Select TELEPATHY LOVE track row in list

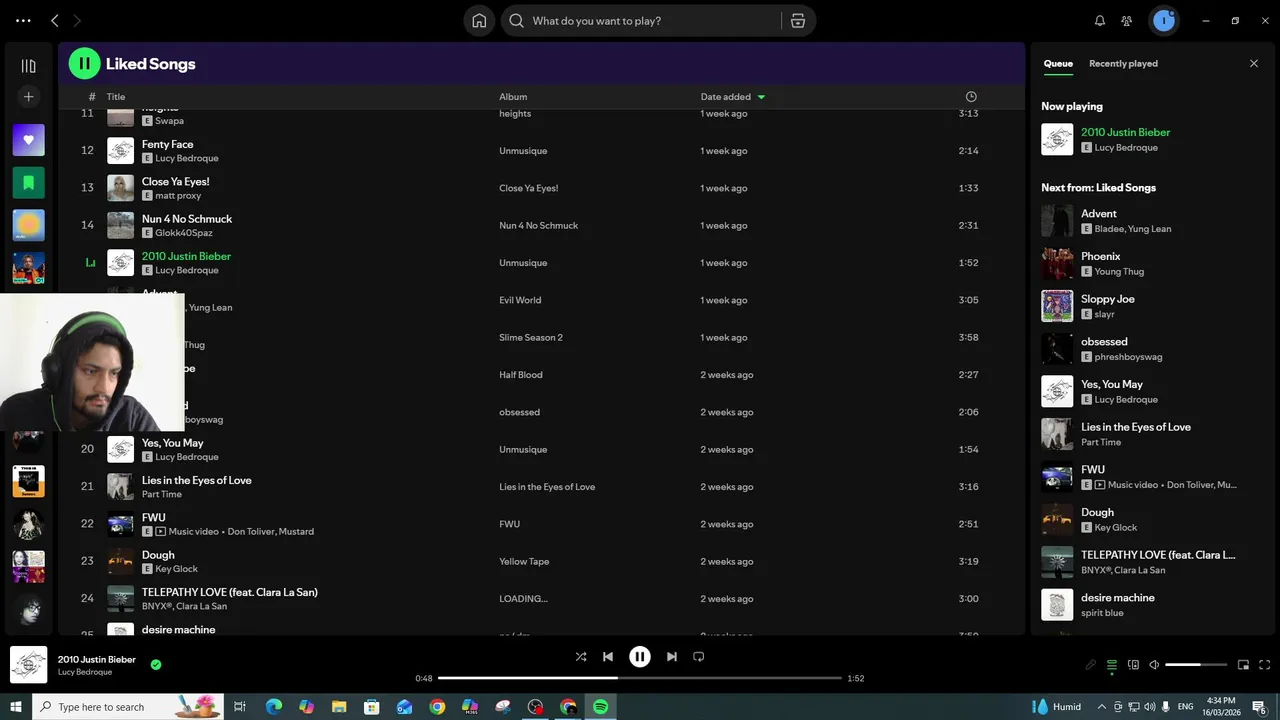(541, 599)
